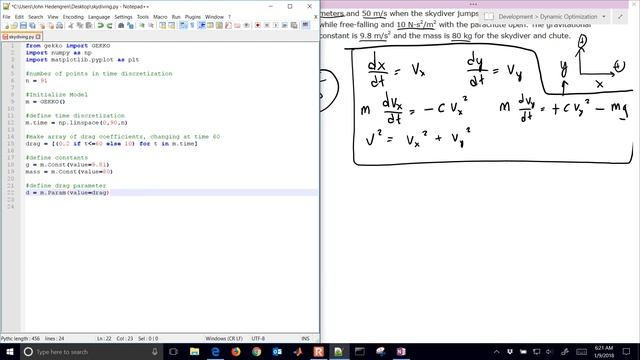Click the UTF-8 encoding status bar field
The image size is (640, 360).
(x=258, y=338)
